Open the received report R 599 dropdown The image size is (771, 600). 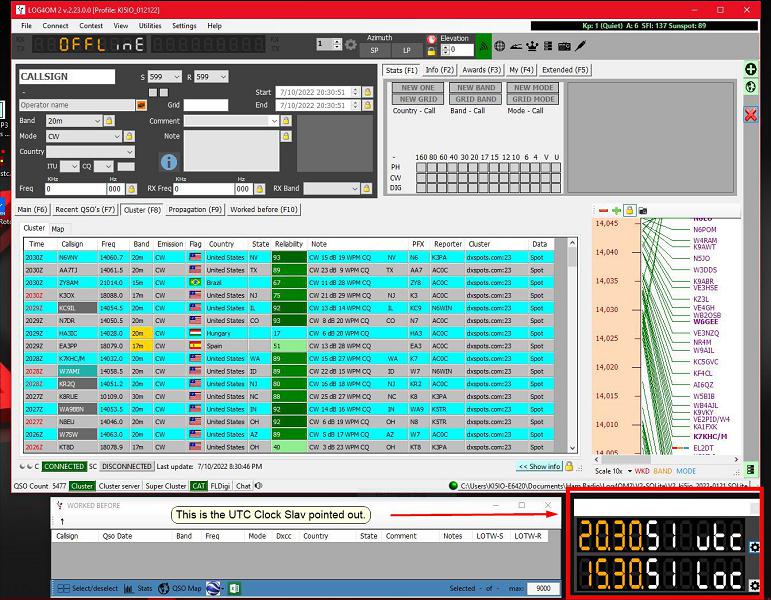click(x=223, y=77)
